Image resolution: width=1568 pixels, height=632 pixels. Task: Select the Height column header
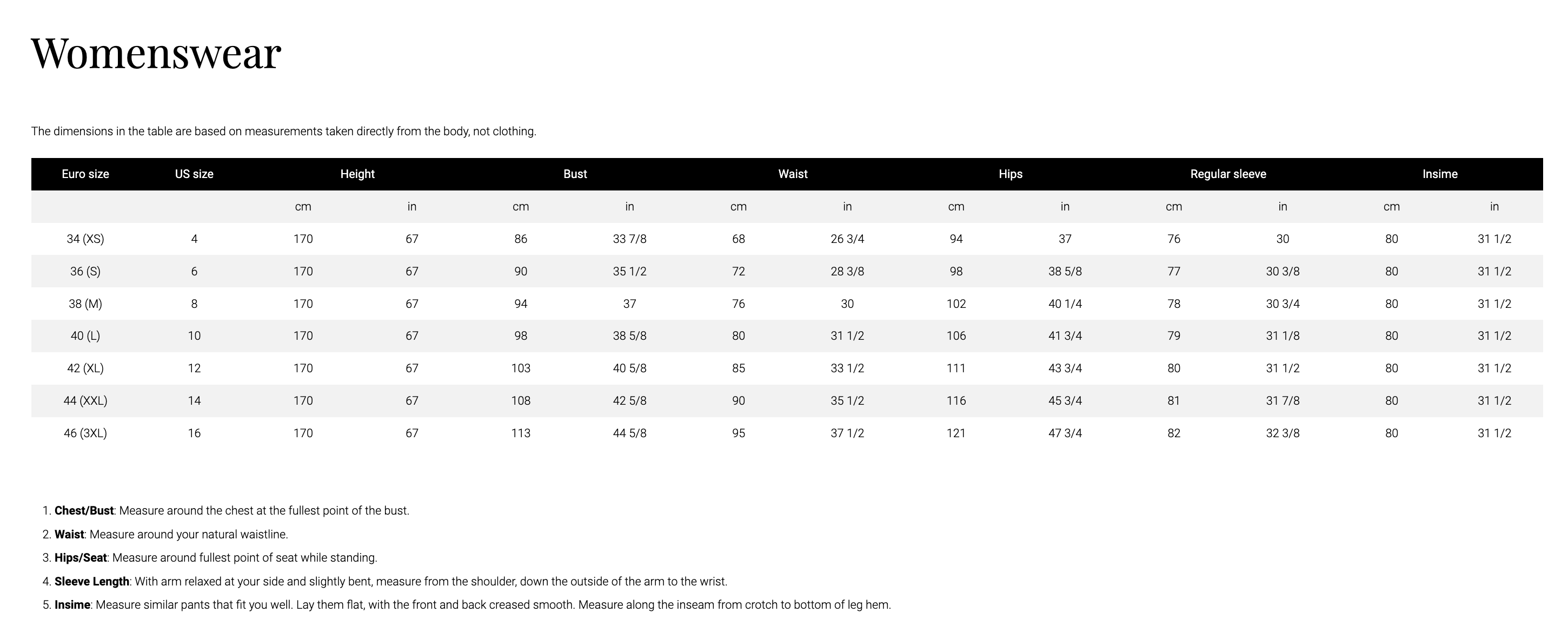357,174
